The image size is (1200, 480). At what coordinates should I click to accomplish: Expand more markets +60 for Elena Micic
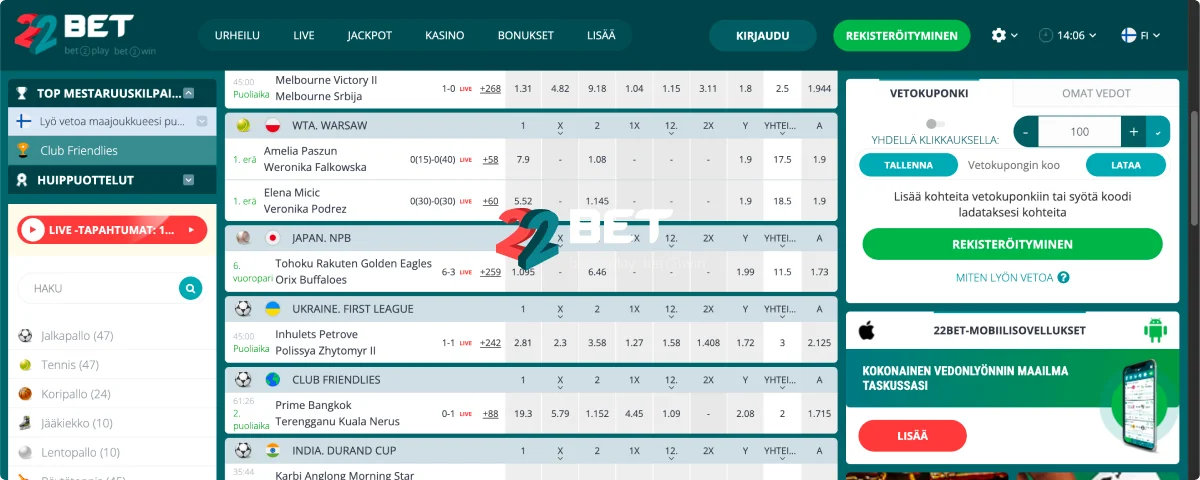(490, 201)
